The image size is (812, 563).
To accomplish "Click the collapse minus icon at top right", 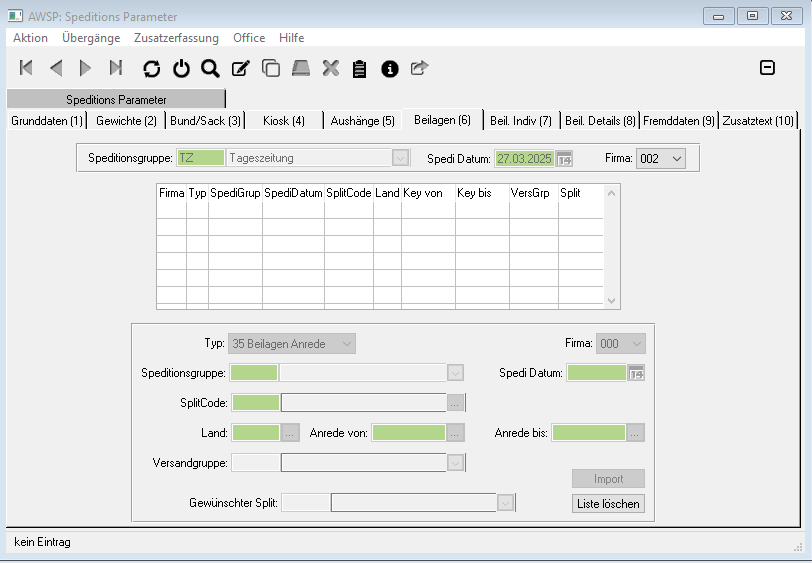I will (767, 67).
